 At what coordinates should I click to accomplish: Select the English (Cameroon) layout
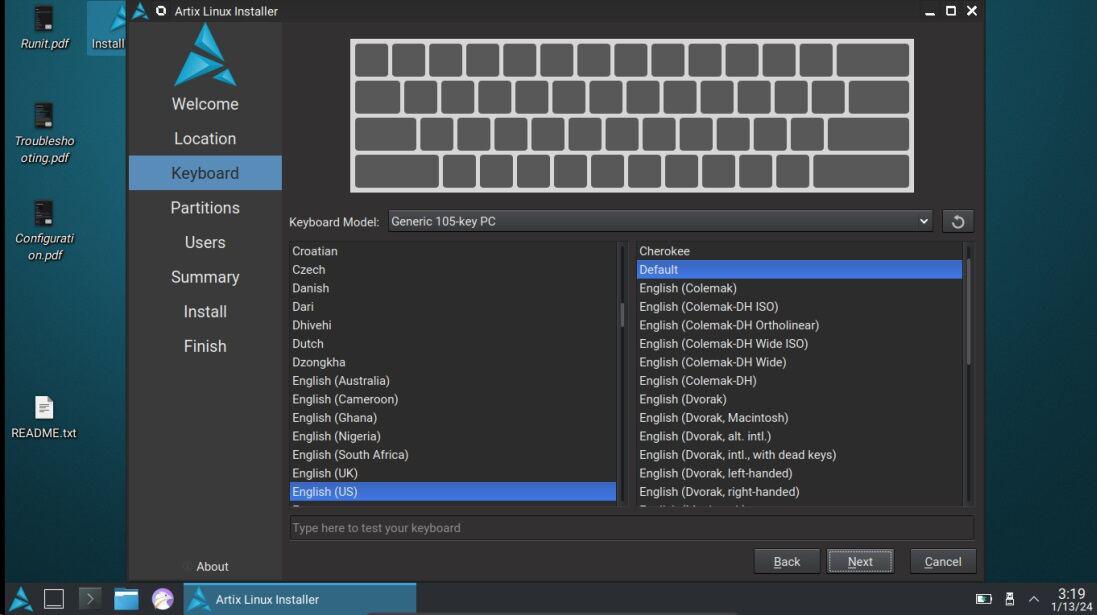point(453,400)
